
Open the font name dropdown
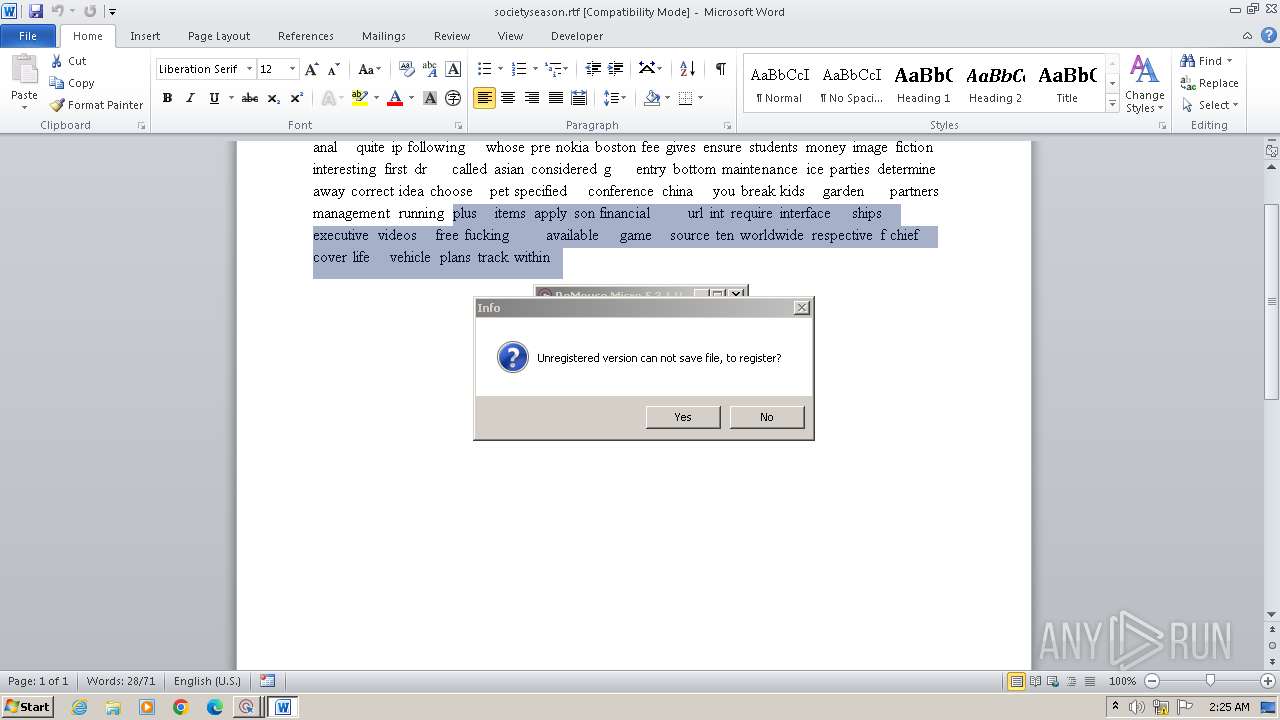point(249,69)
